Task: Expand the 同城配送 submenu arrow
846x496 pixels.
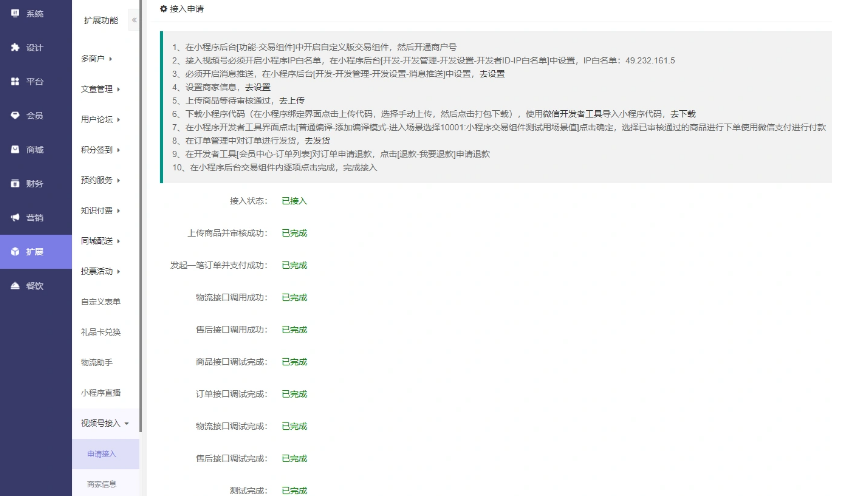Action: (118, 241)
